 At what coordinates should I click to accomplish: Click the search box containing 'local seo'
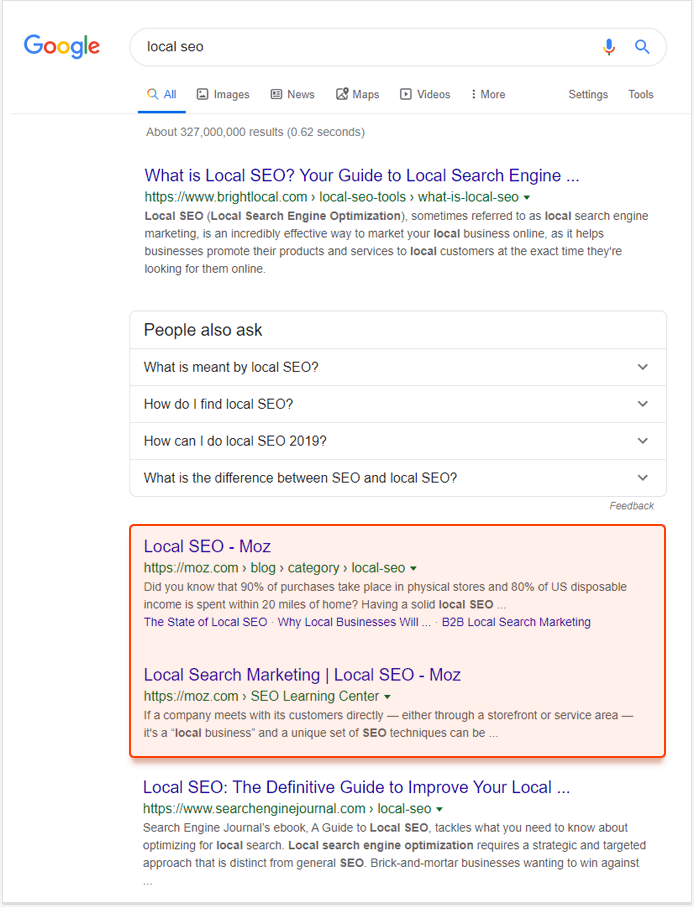[x=398, y=47]
